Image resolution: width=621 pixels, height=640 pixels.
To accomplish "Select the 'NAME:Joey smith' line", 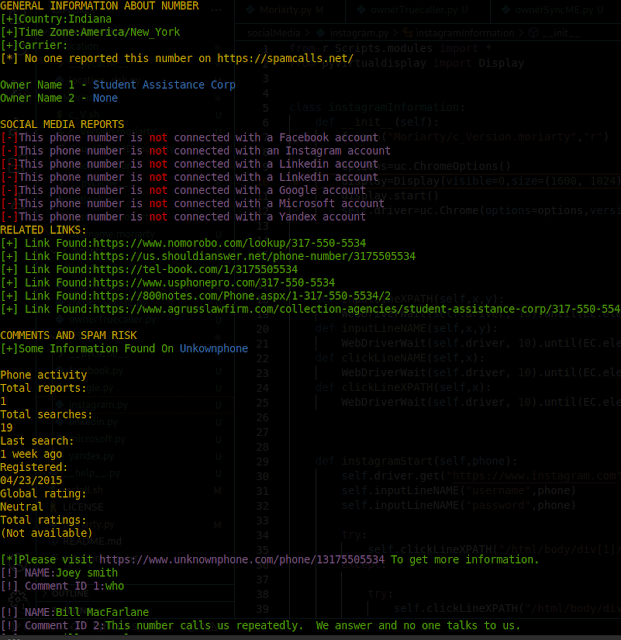I will pyautogui.click(x=59, y=573).
